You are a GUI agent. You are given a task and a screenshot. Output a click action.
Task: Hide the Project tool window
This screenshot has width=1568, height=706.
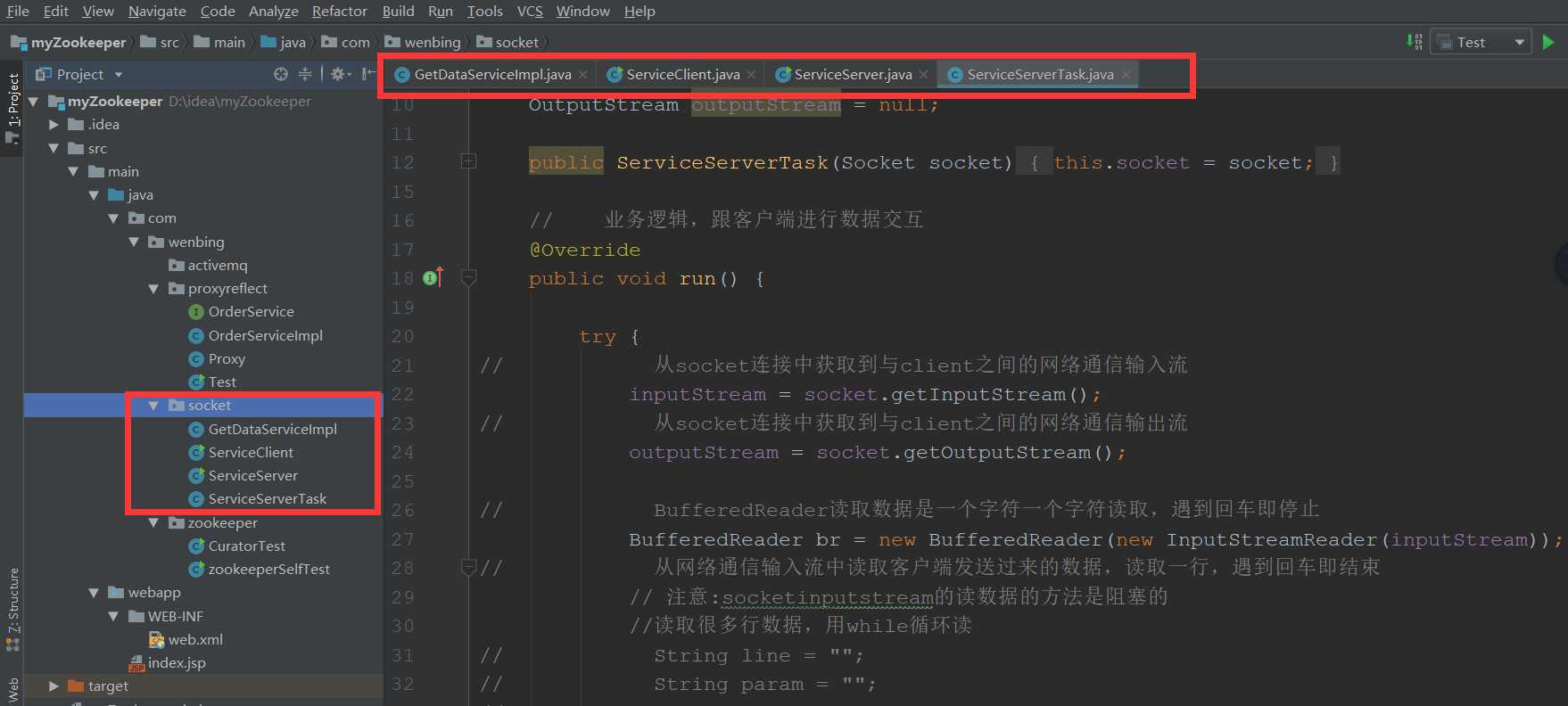coord(368,74)
